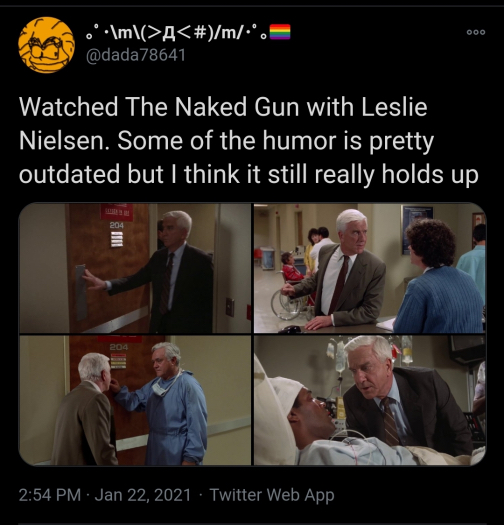Open image of man pushing door 204
Viewport: 504px width, 525px height.
(135, 268)
